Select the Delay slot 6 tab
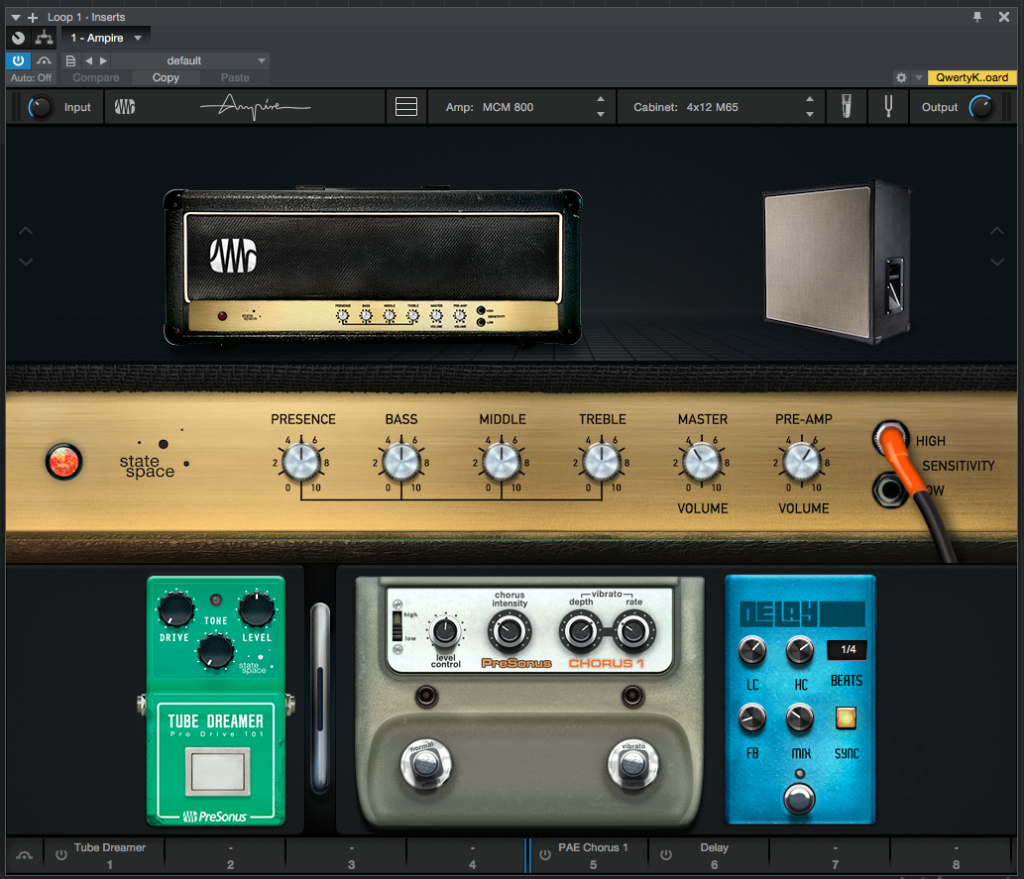The height and width of the screenshot is (879, 1024). pyautogui.click(x=709, y=855)
